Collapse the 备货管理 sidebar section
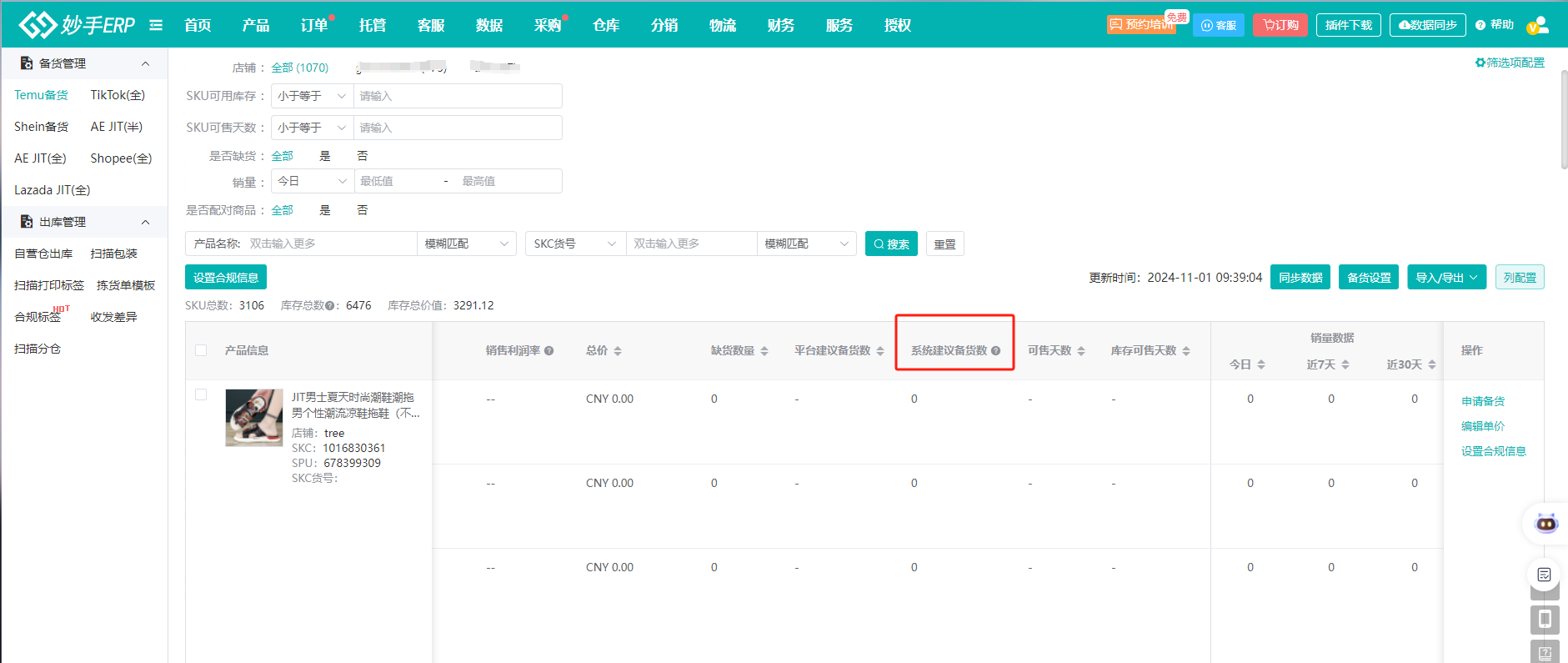This screenshot has height=663, width=1568. 145,63
